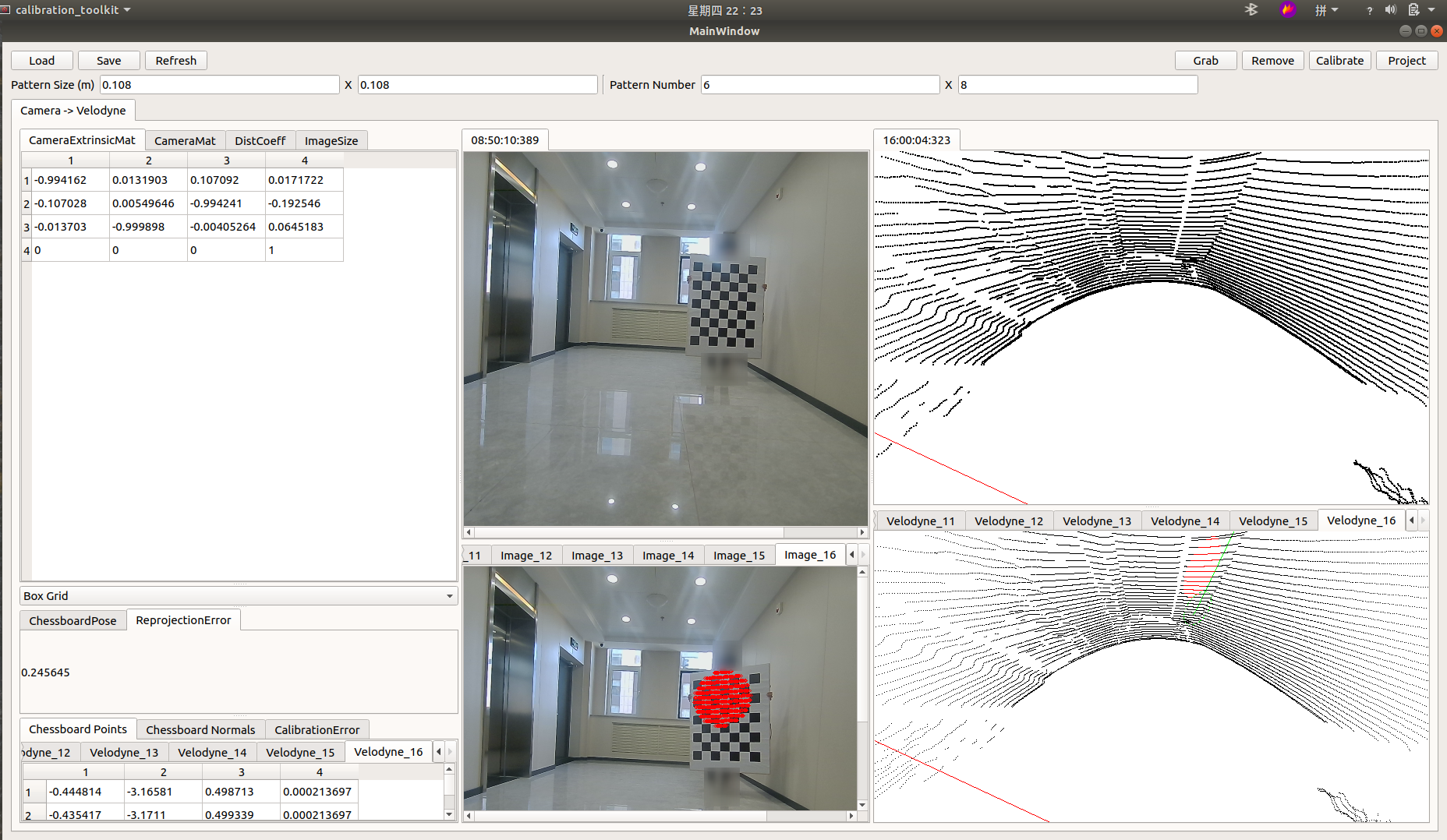The width and height of the screenshot is (1447, 840).
Task: Select the Image_14 tab
Action: (668, 556)
